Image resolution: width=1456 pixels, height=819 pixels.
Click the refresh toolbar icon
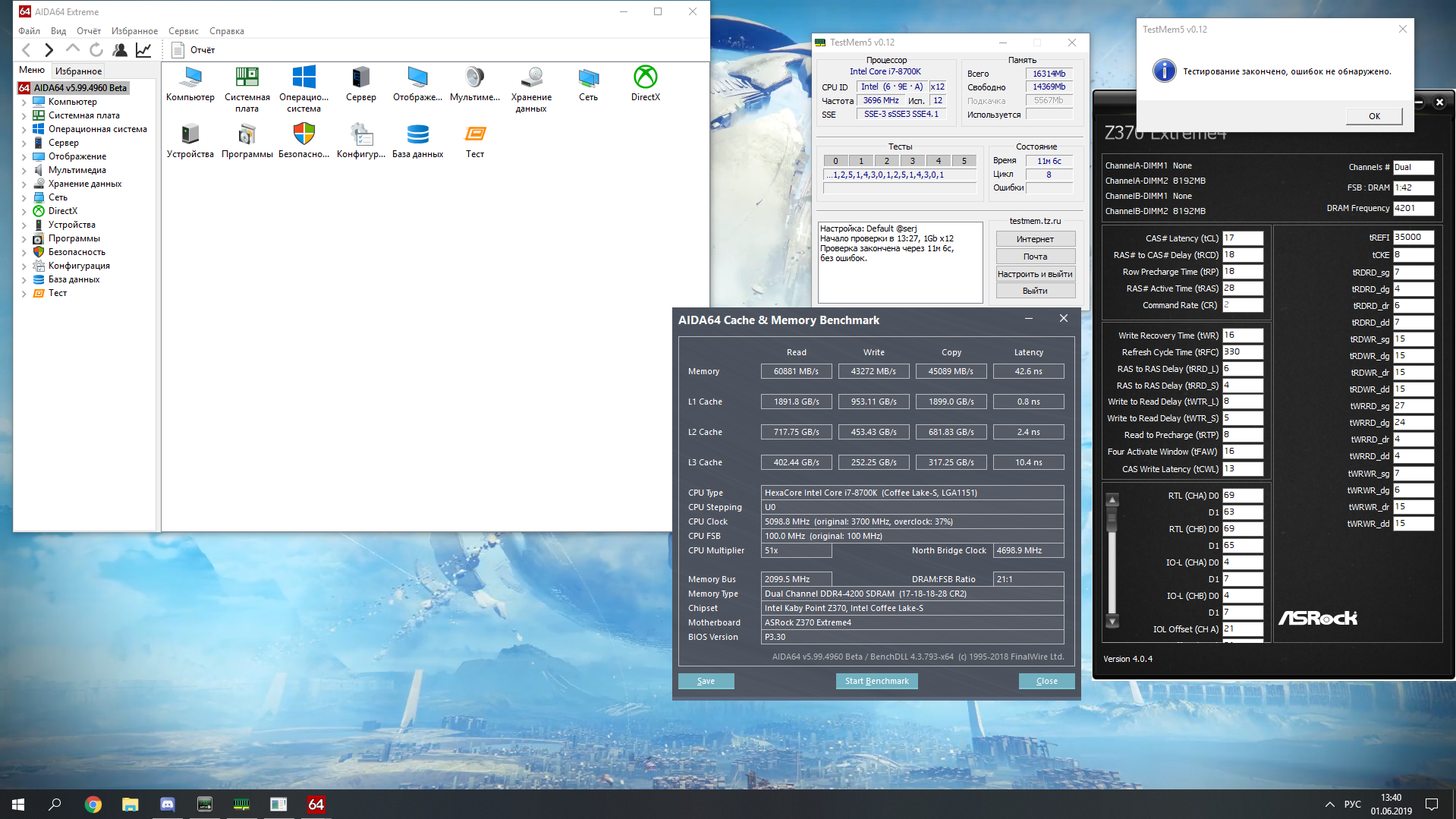click(x=96, y=50)
